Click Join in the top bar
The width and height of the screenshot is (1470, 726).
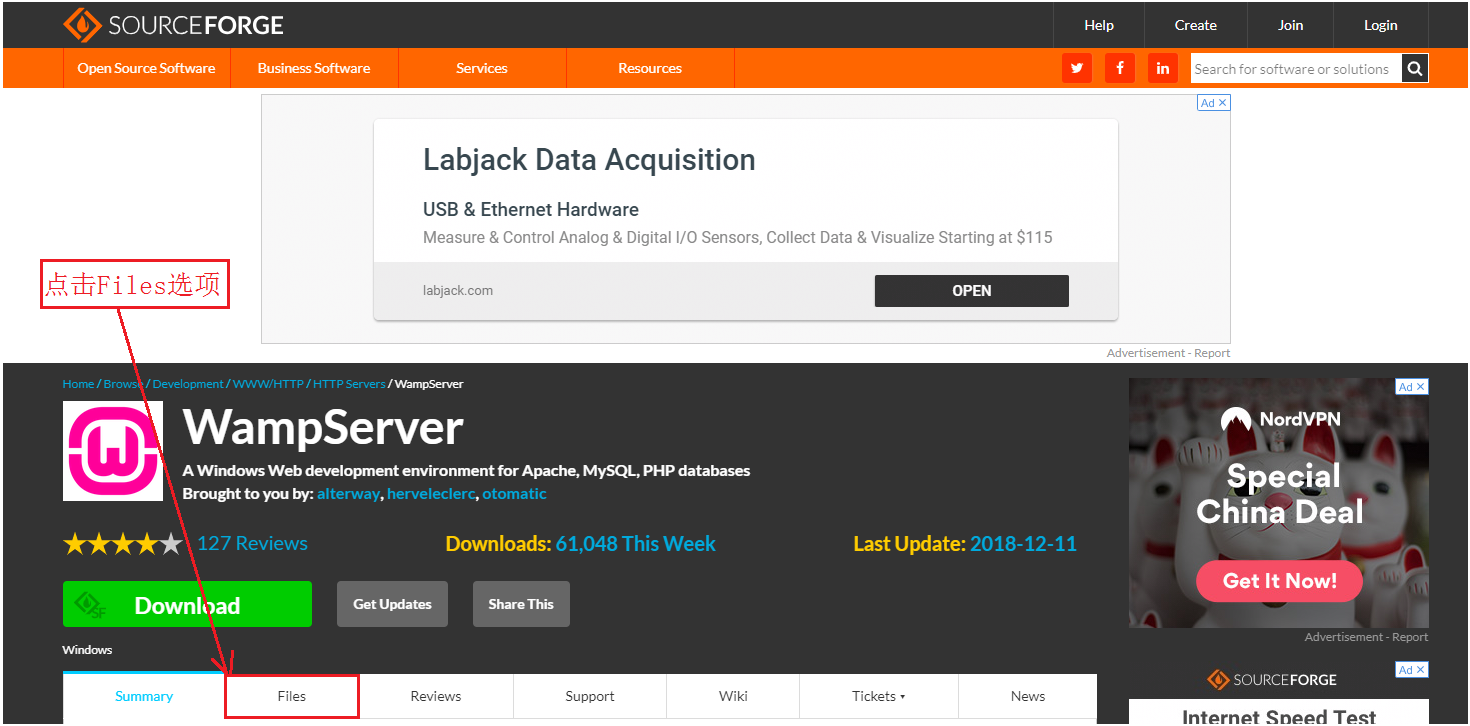[x=1291, y=25]
